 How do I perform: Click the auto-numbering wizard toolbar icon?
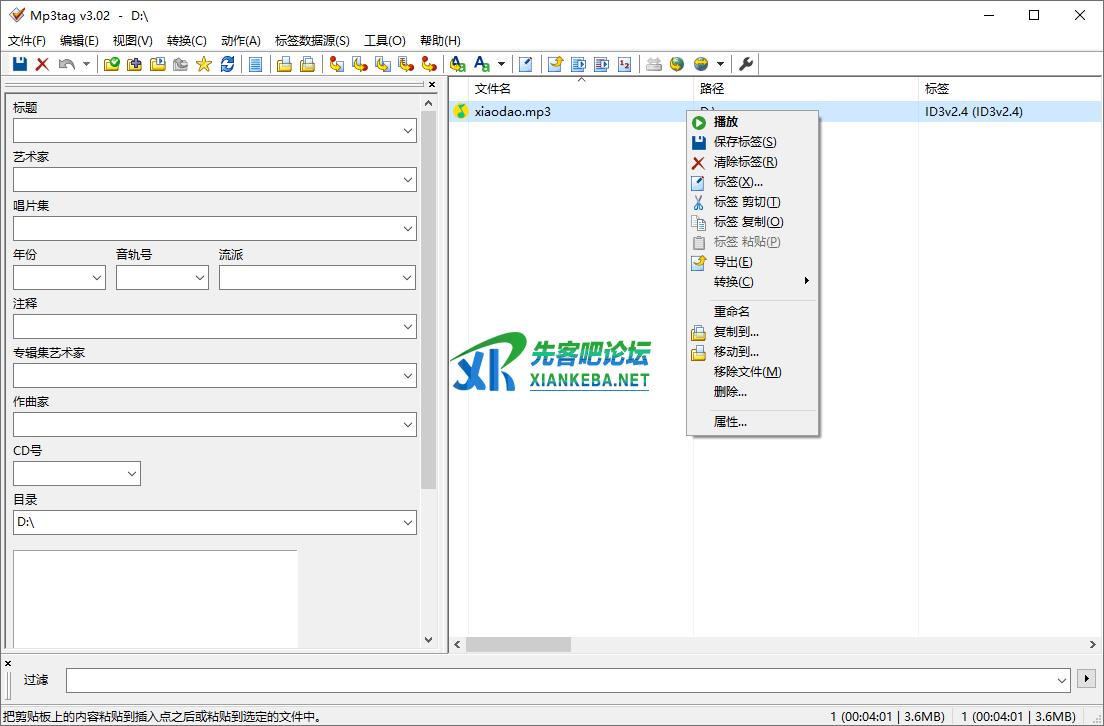tap(625, 64)
